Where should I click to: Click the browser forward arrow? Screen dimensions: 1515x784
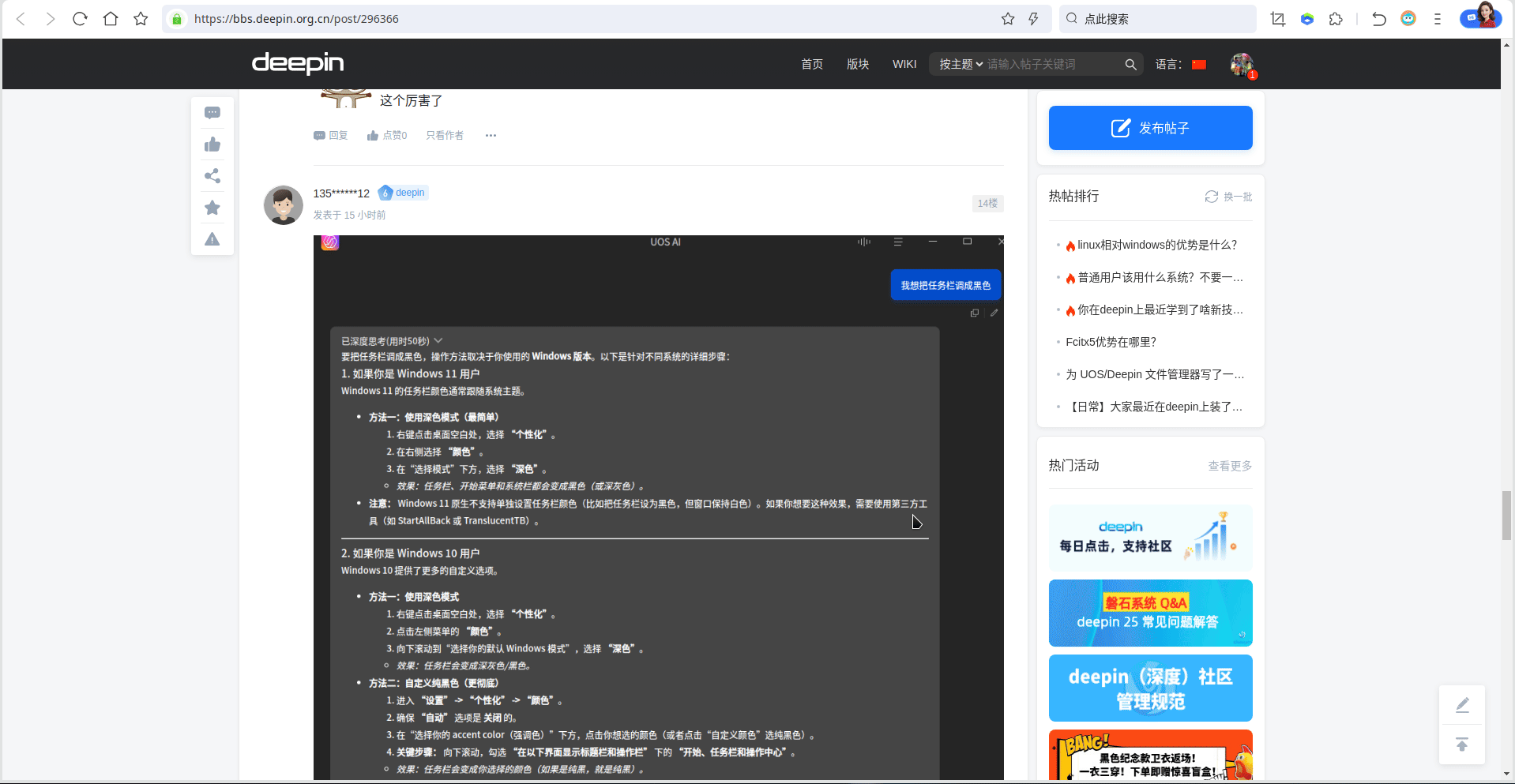[51, 19]
